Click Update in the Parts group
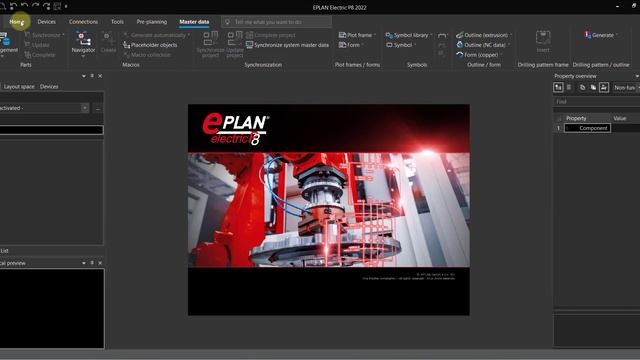Viewport: 640px width, 360px height. [37, 45]
